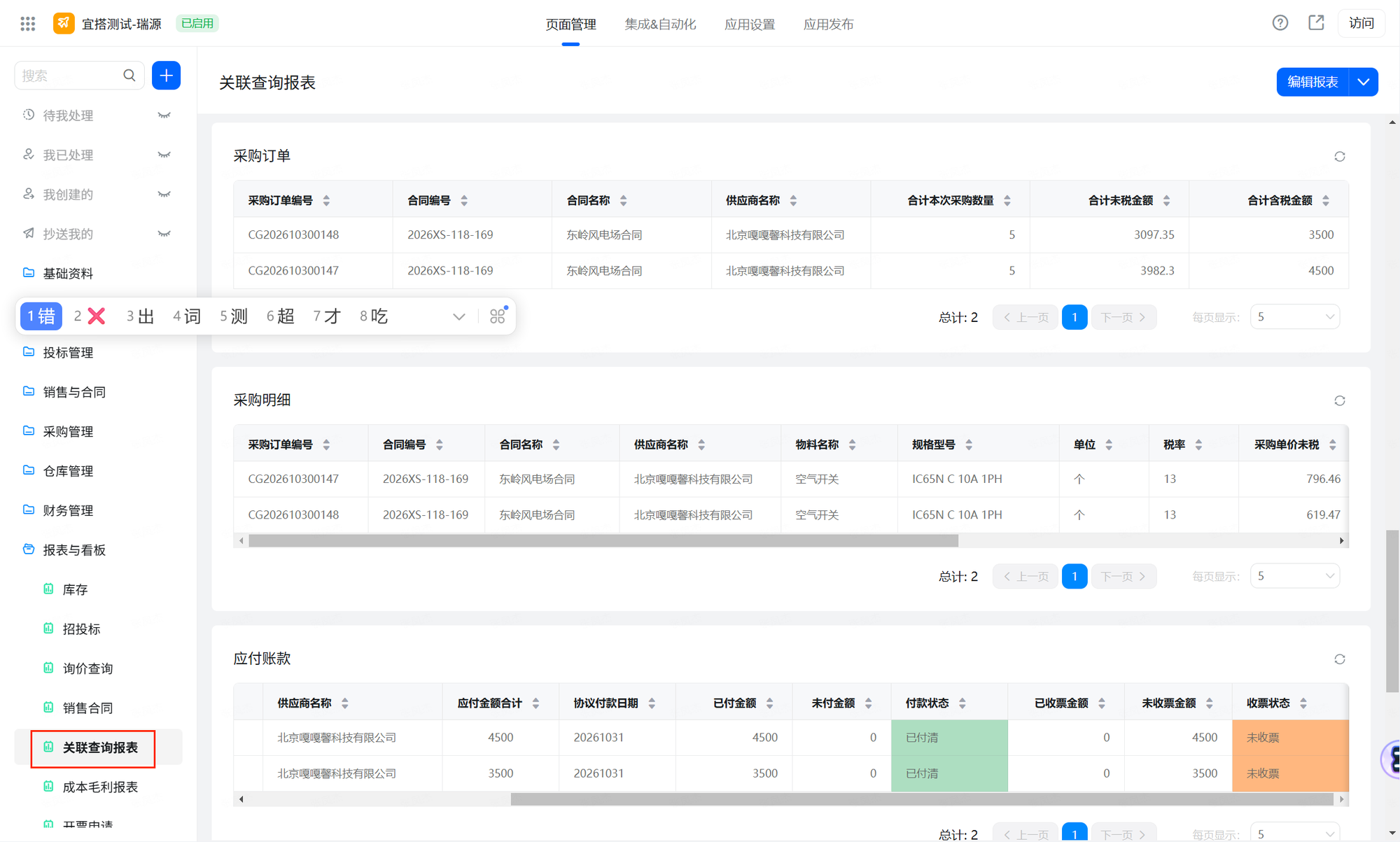Open 每页显示 dropdown under 采购明细
Image resolution: width=1400 pixels, height=842 pixels.
[x=1295, y=576]
